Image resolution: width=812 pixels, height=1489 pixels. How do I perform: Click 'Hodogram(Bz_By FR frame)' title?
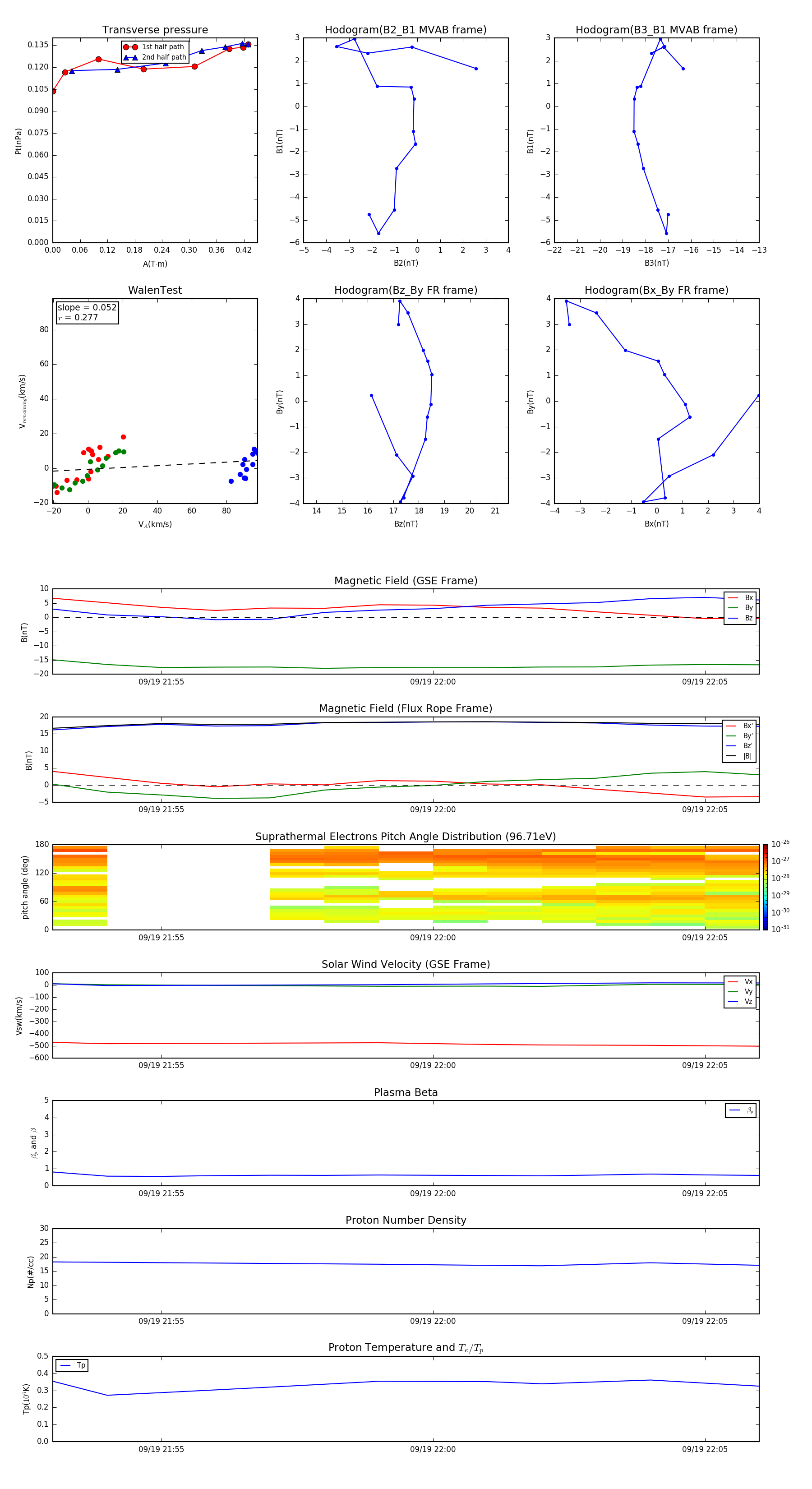406,290
